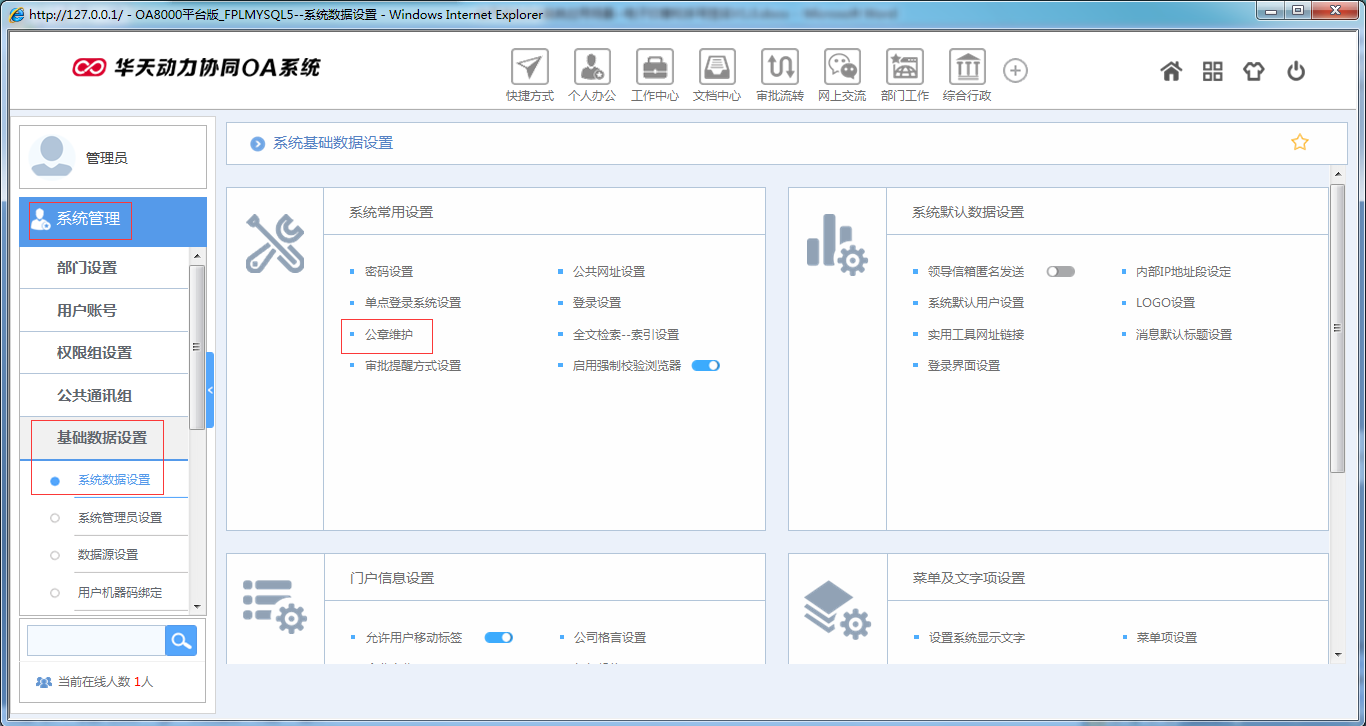This screenshot has height=726, width=1366.
Task: Click the power logout icon
Action: (x=1296, y=71)
